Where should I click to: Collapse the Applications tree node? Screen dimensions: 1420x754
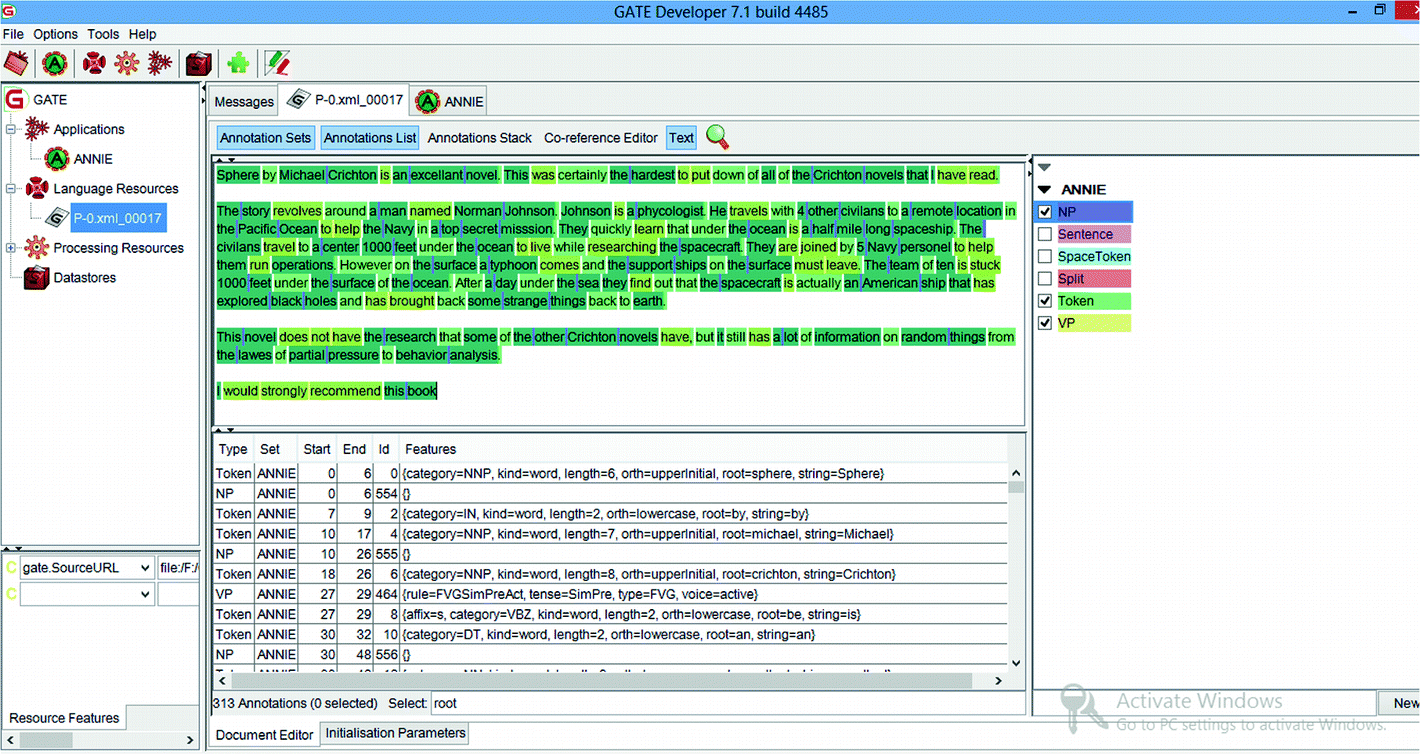coord(12,129)
